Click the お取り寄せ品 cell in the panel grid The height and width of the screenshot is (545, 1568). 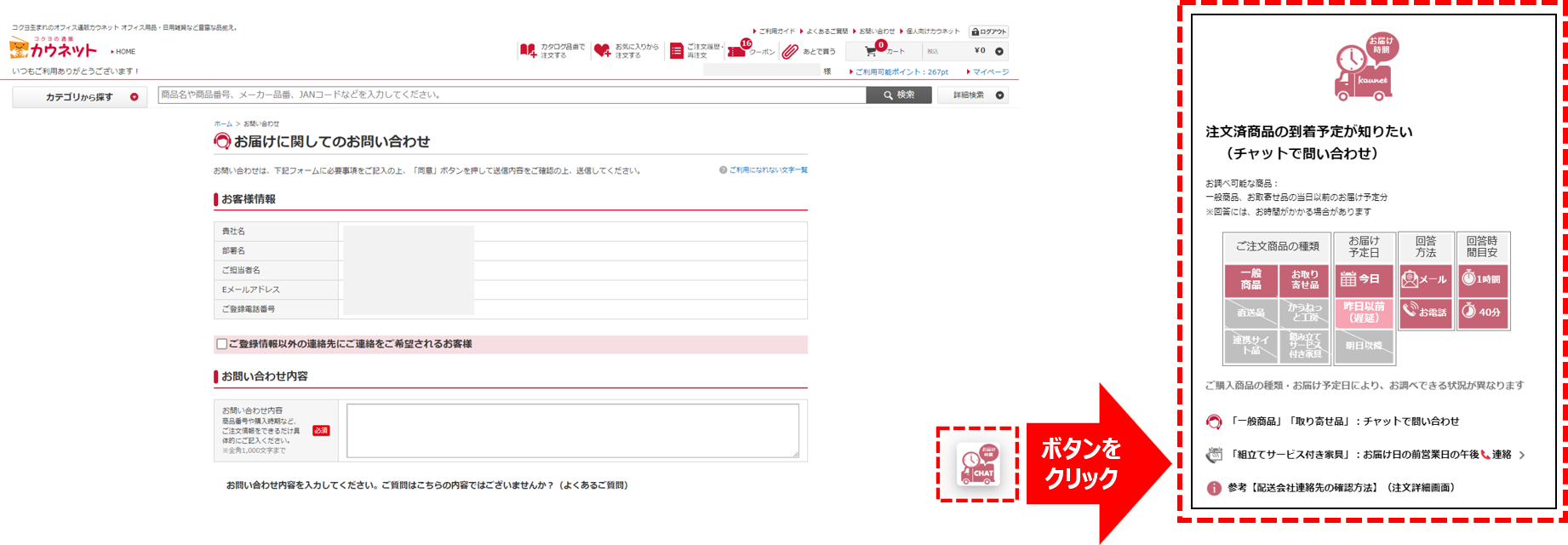pyautogui.click(x=1304, y=280)
